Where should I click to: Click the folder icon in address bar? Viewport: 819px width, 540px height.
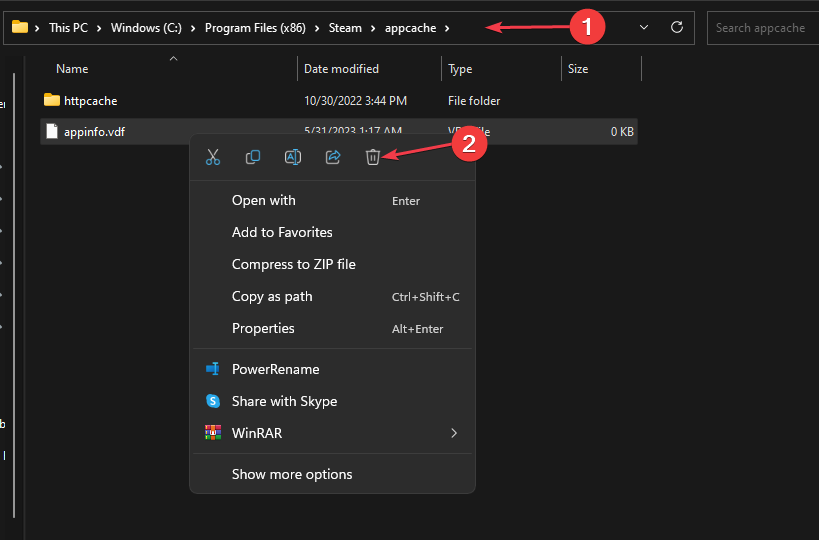(x=20, y=27)
